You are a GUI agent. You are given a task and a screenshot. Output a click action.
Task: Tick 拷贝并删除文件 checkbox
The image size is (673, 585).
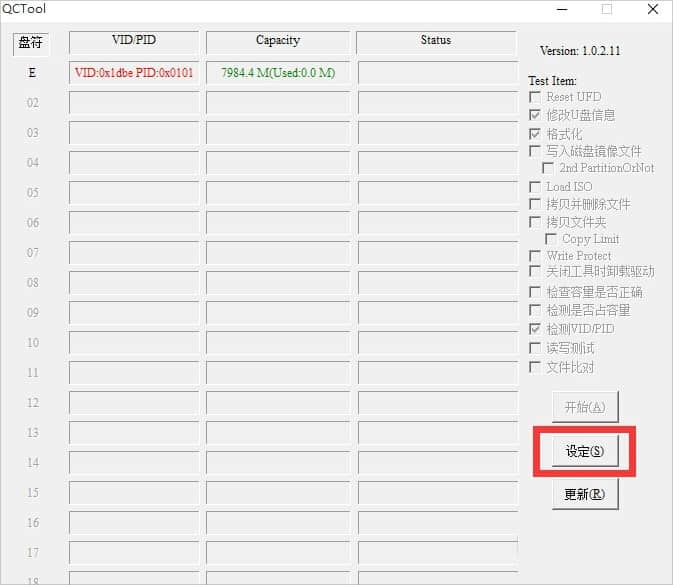coord(535,204)
